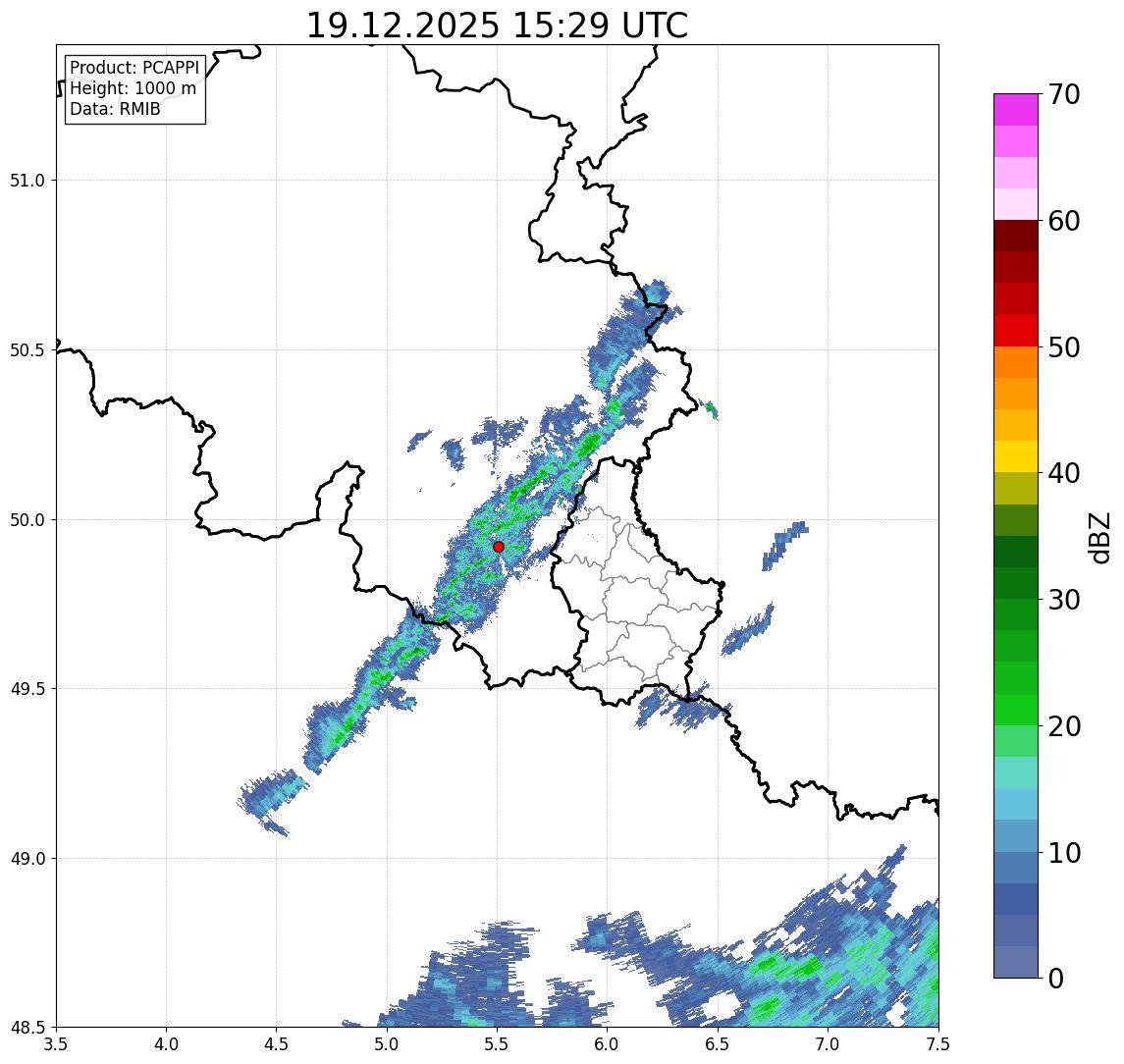
Task: Click the light cyan colorbar segment below 20
Action: coord(1016,741)
